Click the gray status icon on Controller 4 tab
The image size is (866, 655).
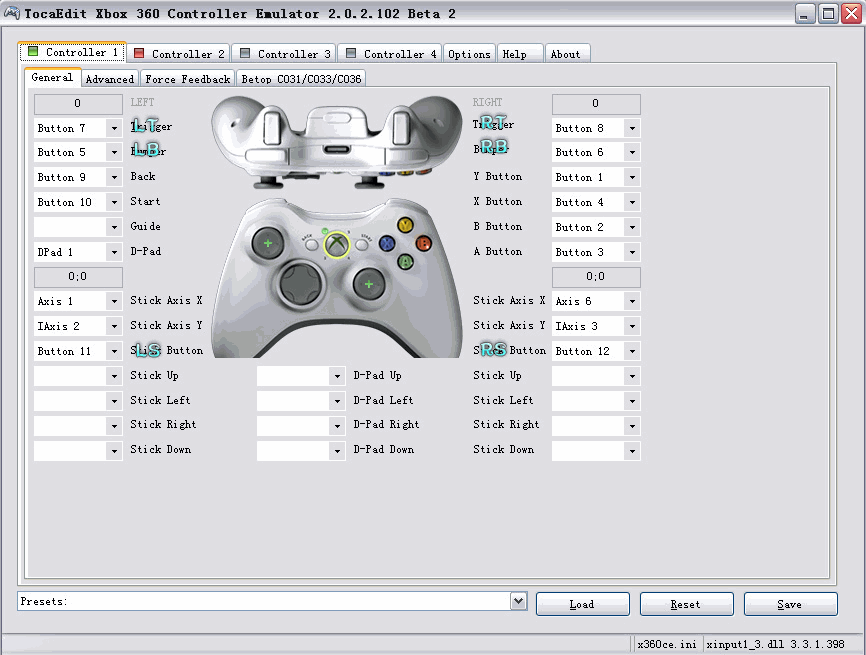[x=351, y=53]
